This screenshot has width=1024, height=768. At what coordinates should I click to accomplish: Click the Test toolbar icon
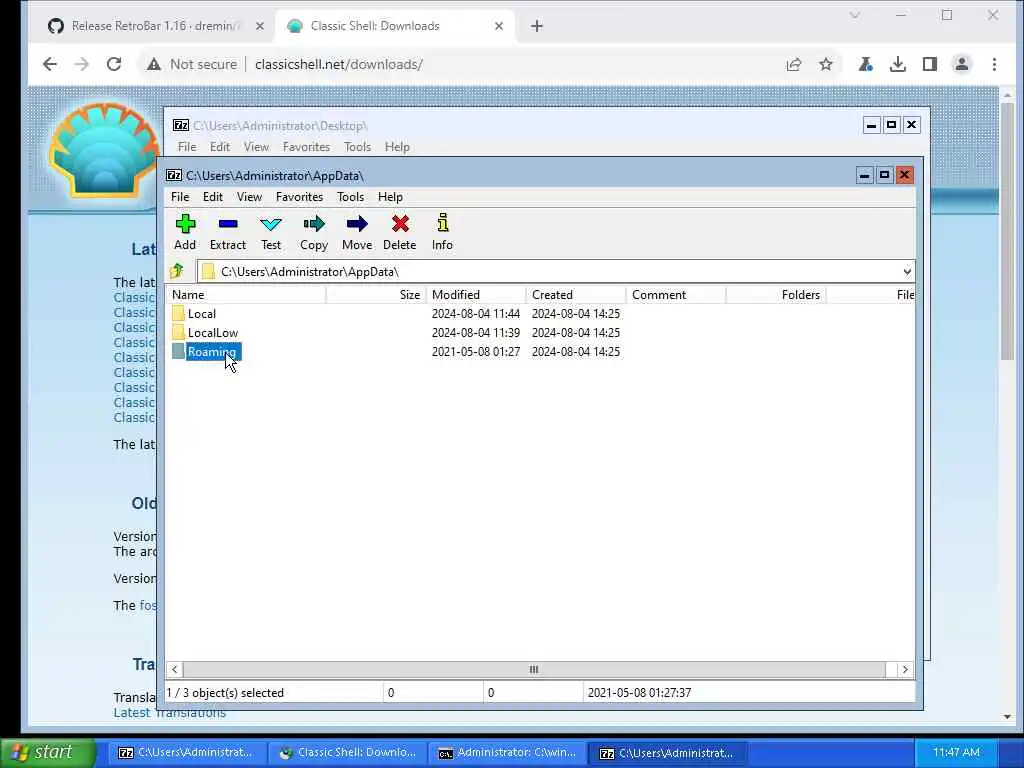(271, 225)
